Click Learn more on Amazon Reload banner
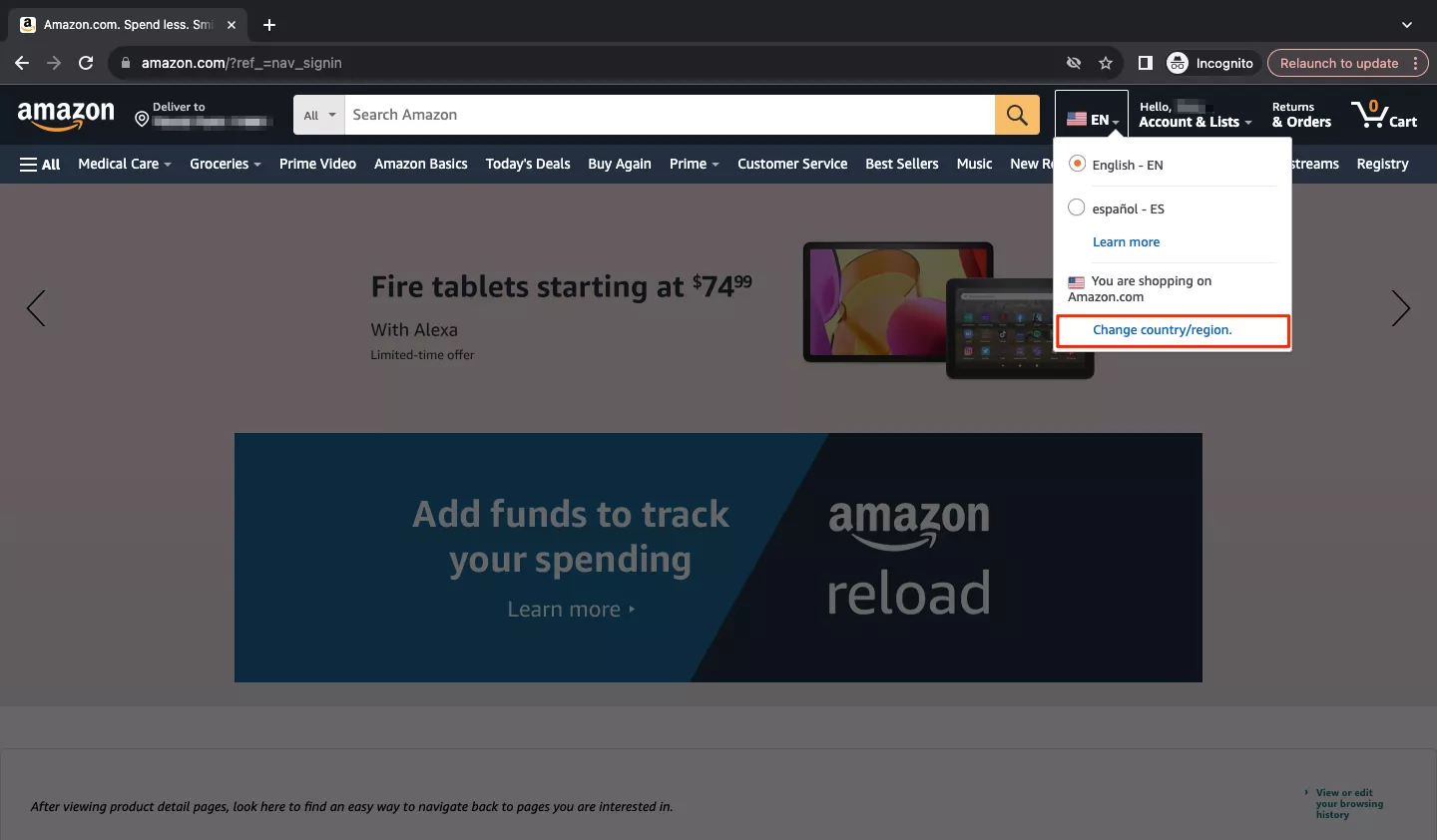Screen dimensions: 1437x840 tap(571, 610)
